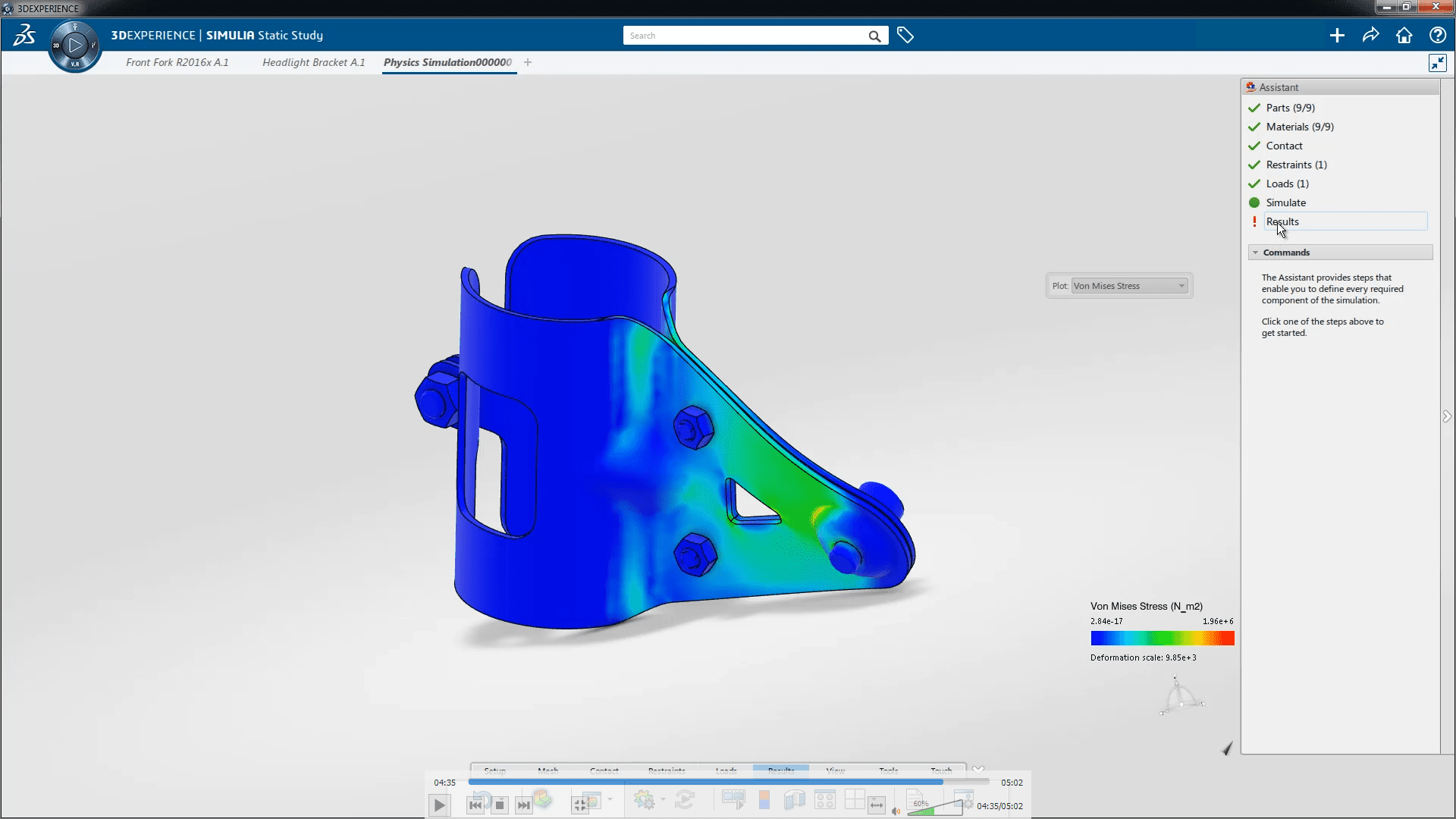Image resolution: width=1456 pixels, height=819 pixels.
Task: Collapse the right side panel arrow
Action: pyautogui.click(x=1447, y=416)
